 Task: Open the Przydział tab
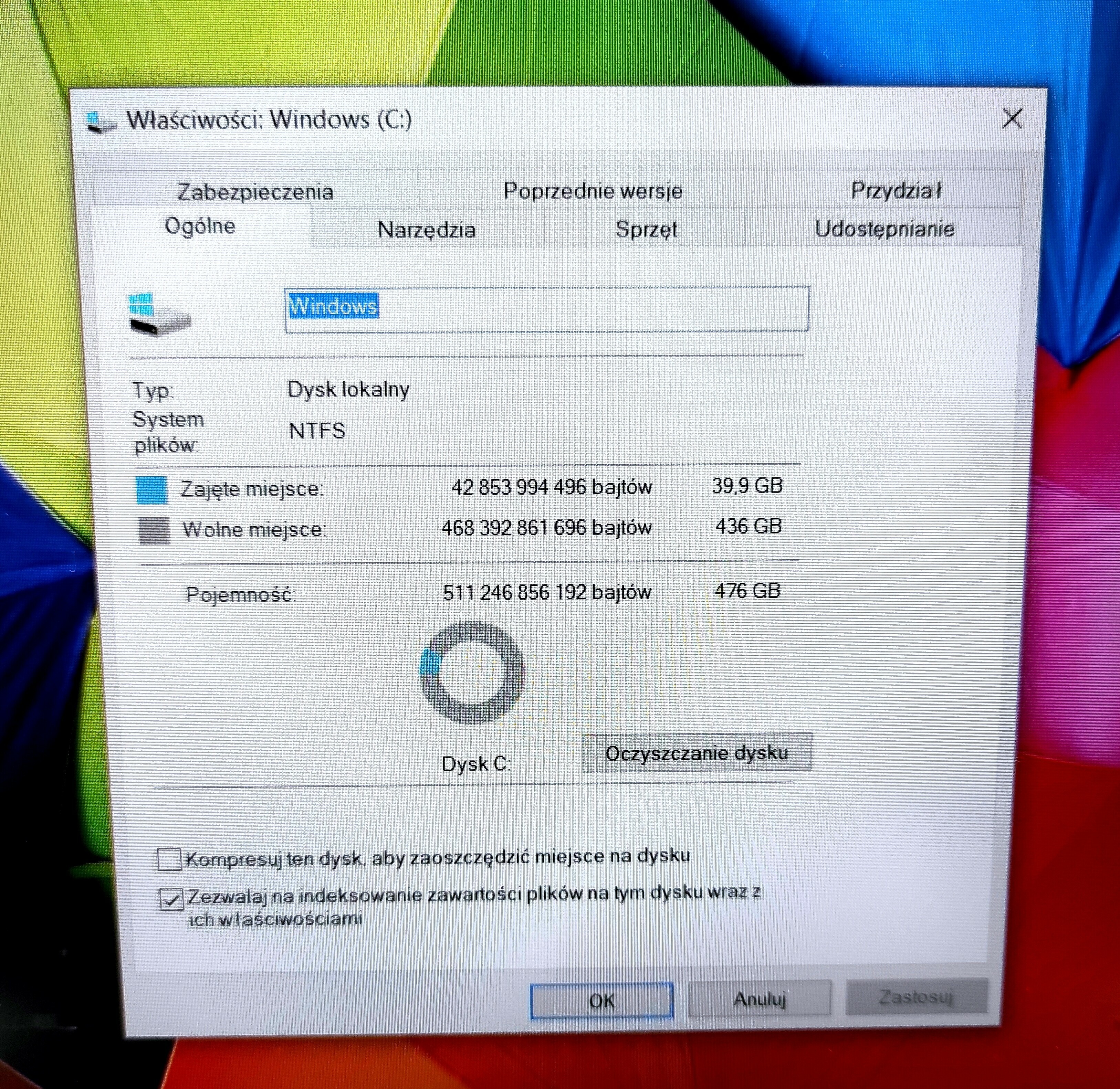tap(895, 190)
